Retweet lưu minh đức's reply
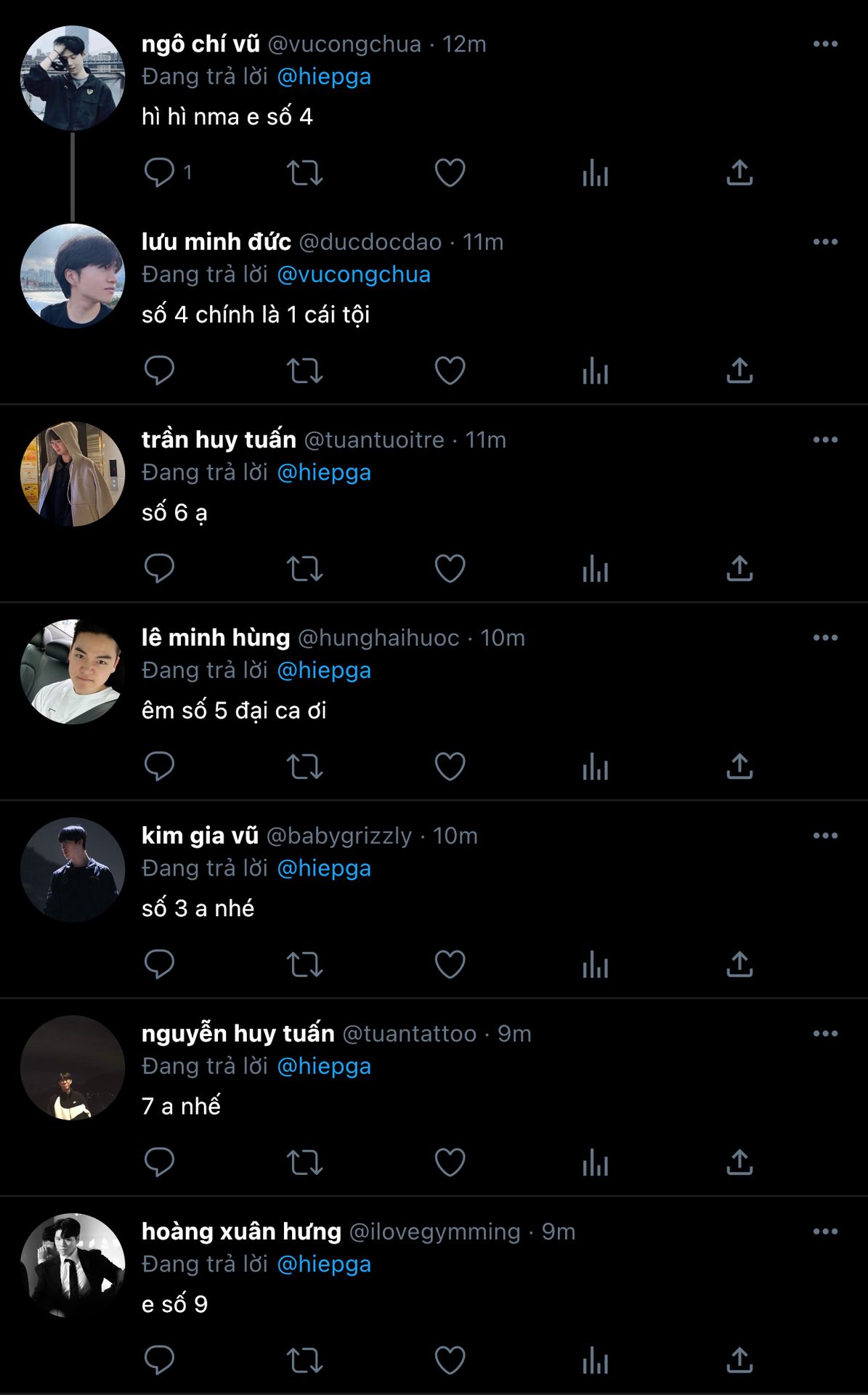The height and width of the screenshot is (1395, 868). (x=304, y=371)
